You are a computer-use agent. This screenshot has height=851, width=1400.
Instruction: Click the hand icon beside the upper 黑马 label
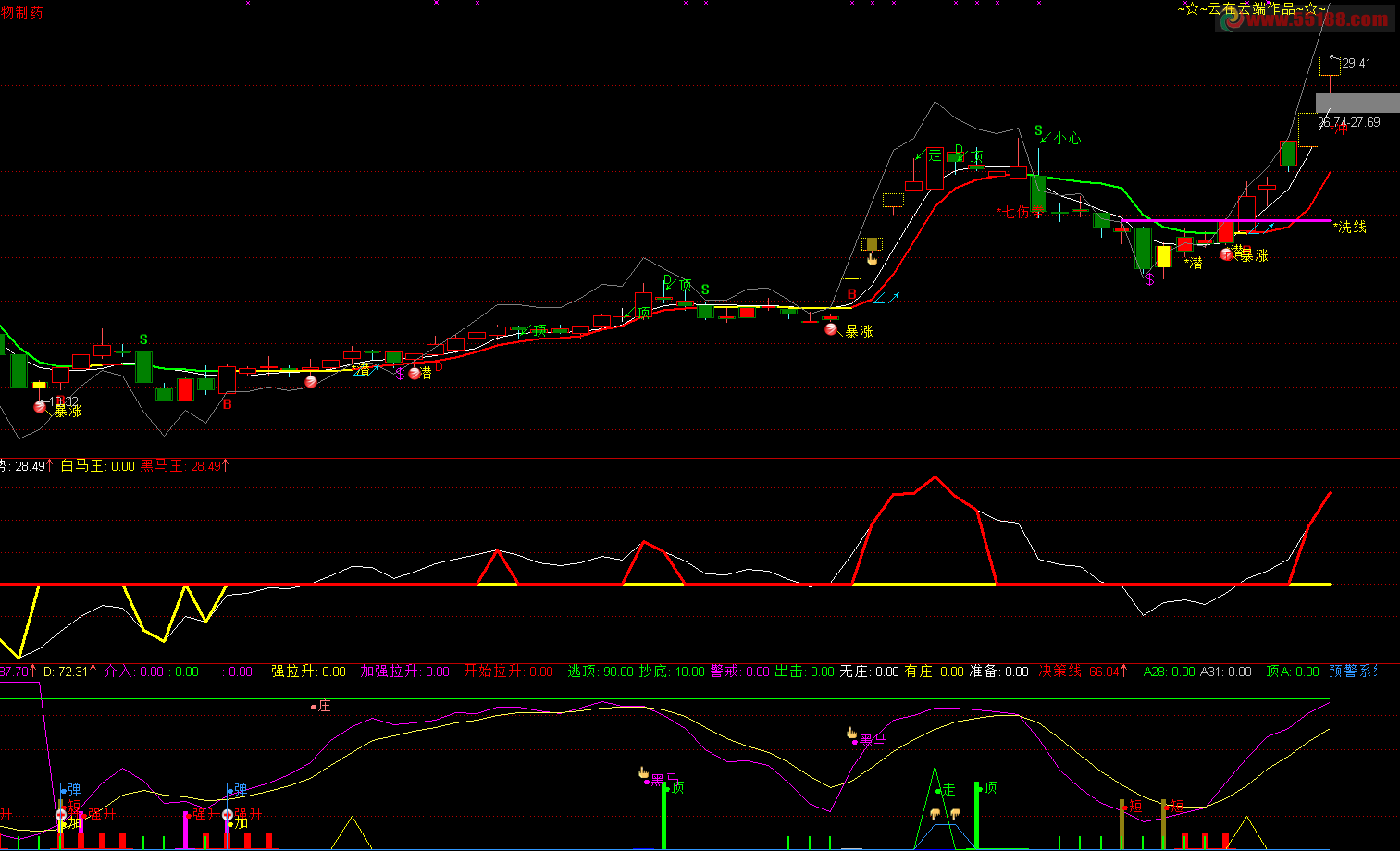(852, 734)
